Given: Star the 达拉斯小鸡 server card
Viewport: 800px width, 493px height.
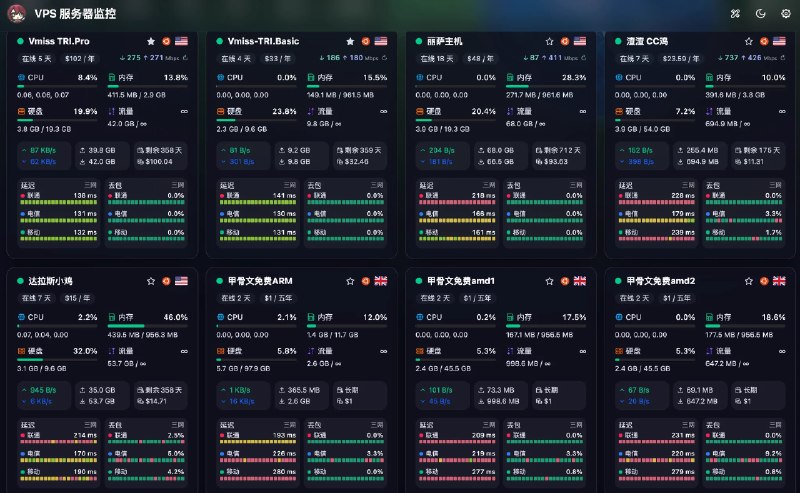Looking at the screenshot, I should point(151,281).
